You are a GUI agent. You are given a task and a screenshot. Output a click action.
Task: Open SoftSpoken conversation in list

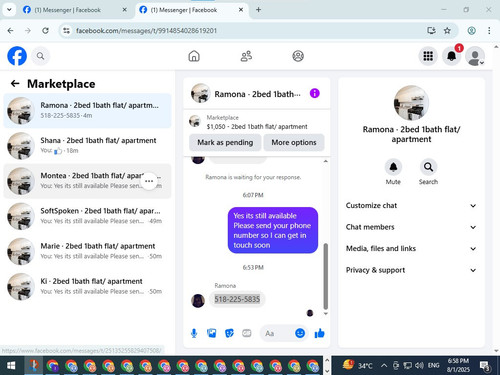point(87,216)
